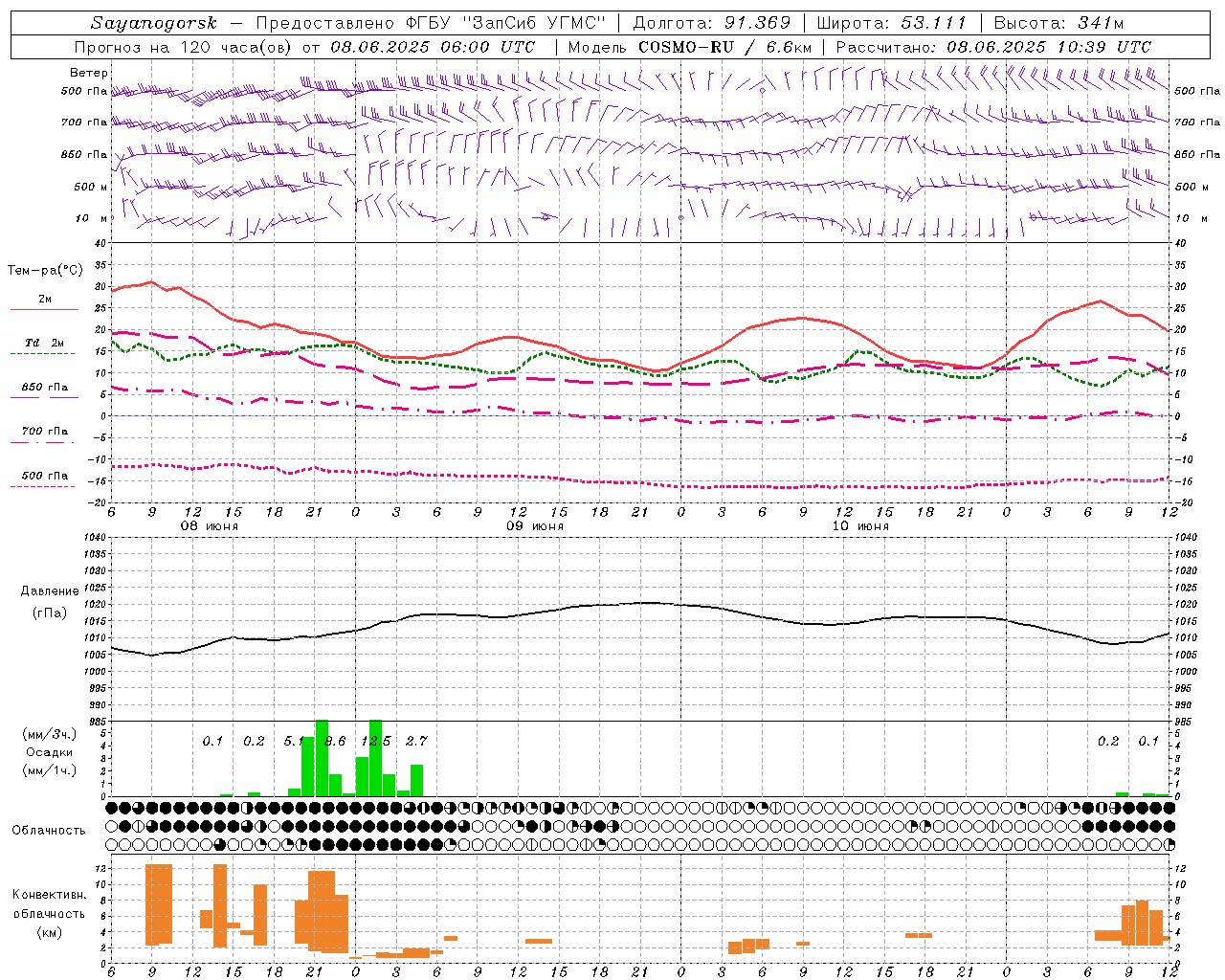Screen dimensions: 1225x980
Task: Click the Долгота: 91.369 value
Action: (x=712, y=23)
